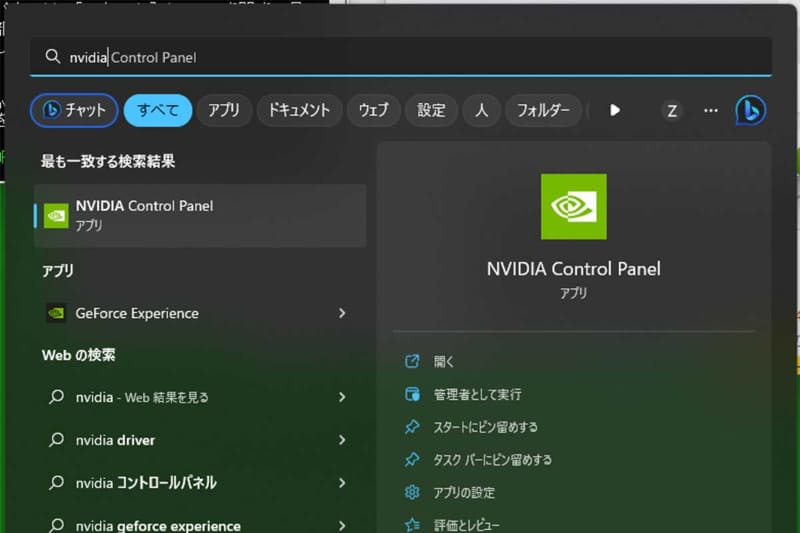Open the nvidia コントロールパネル web suggestion
The width and height of the screenshot is (800, 533).
click(200, 483)
